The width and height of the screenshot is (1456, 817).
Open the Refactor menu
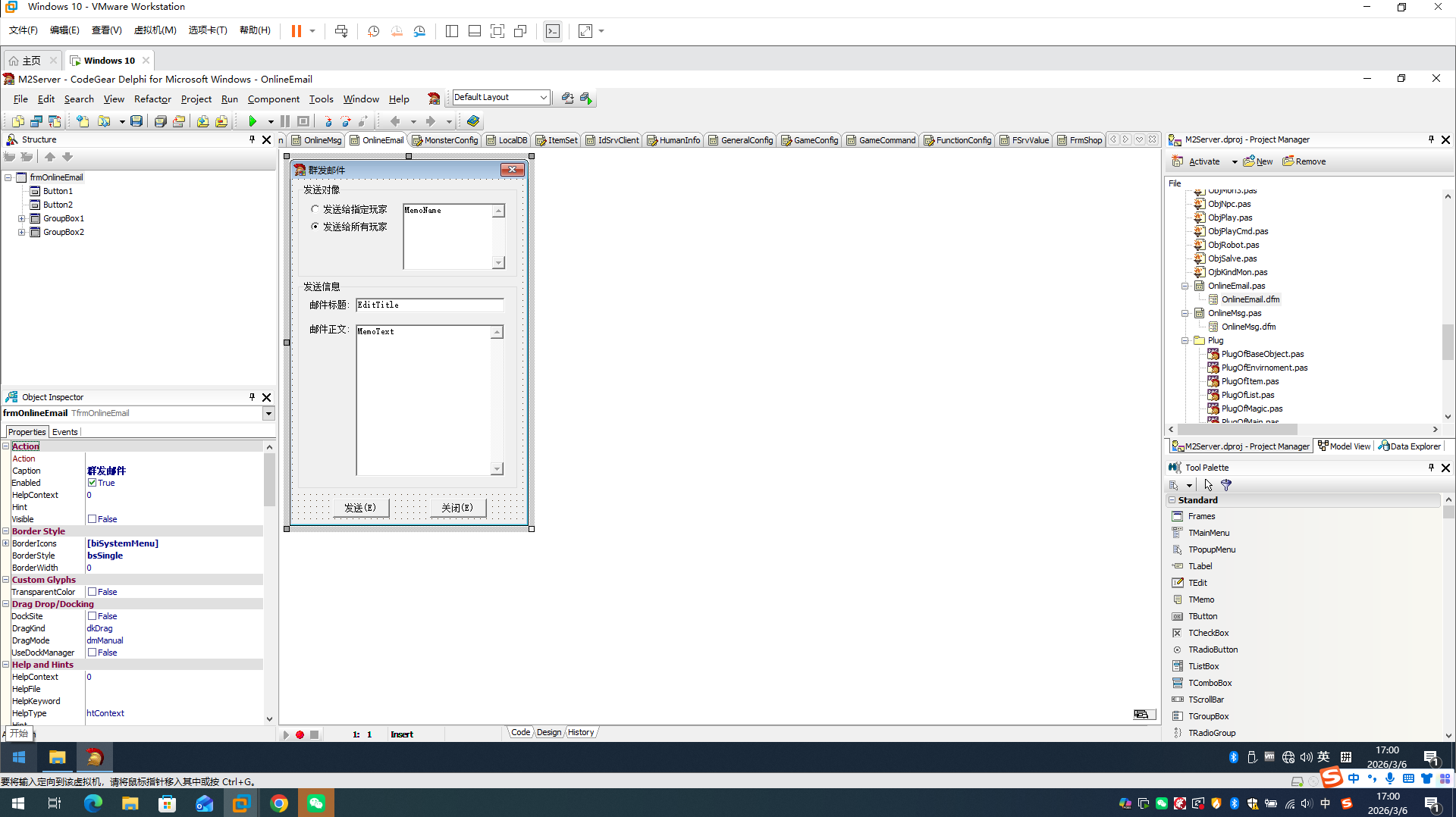pos(152,99)
